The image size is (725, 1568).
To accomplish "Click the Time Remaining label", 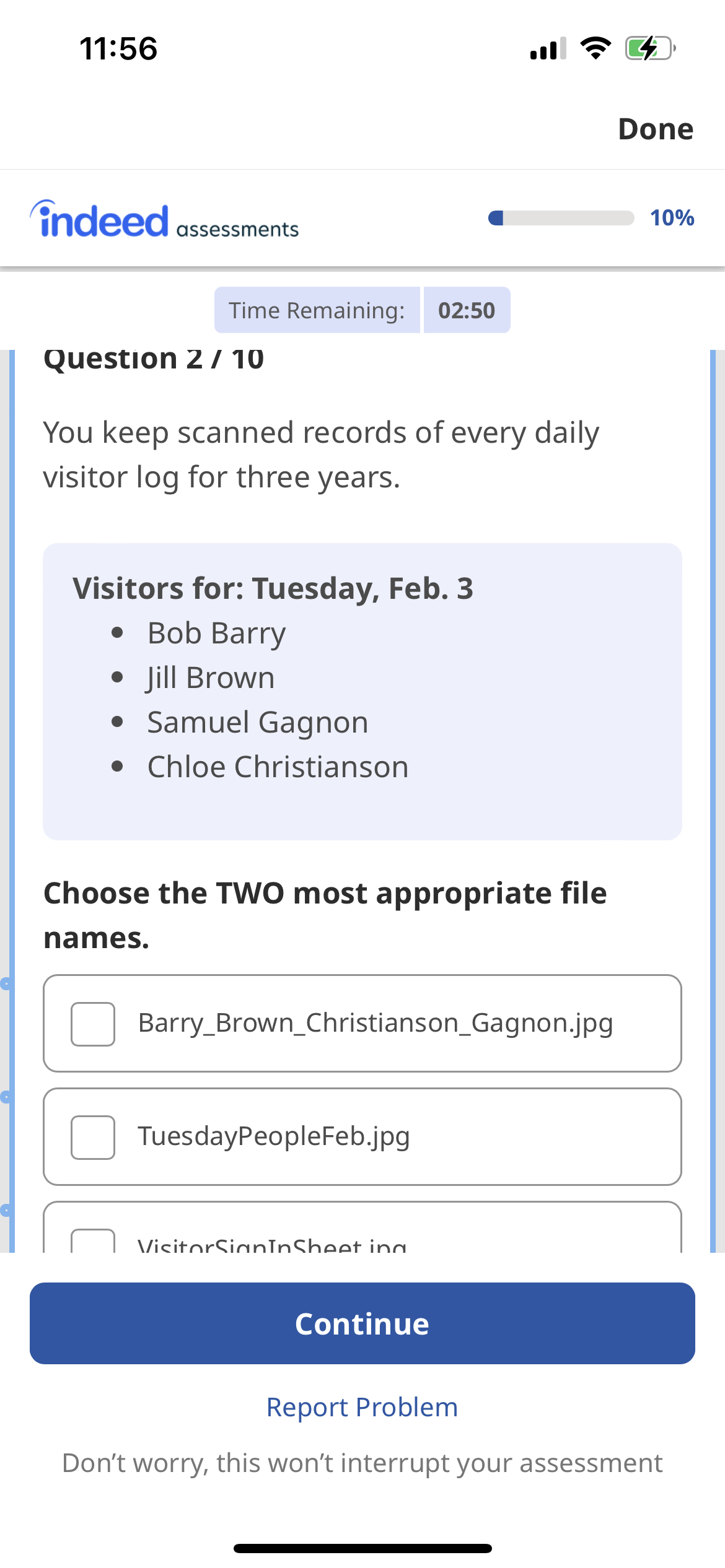I will pos(317,310).
